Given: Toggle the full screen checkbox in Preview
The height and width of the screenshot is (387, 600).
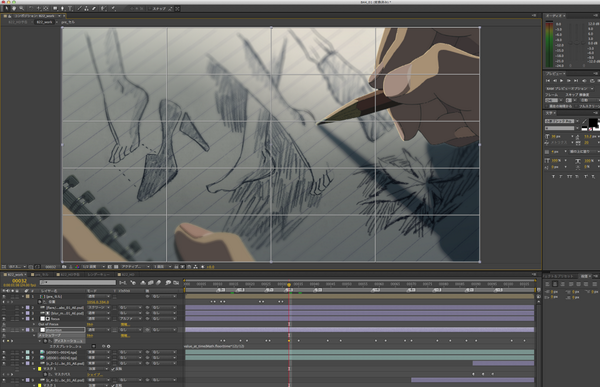Looking at the screenshot, I should [577, 106].
